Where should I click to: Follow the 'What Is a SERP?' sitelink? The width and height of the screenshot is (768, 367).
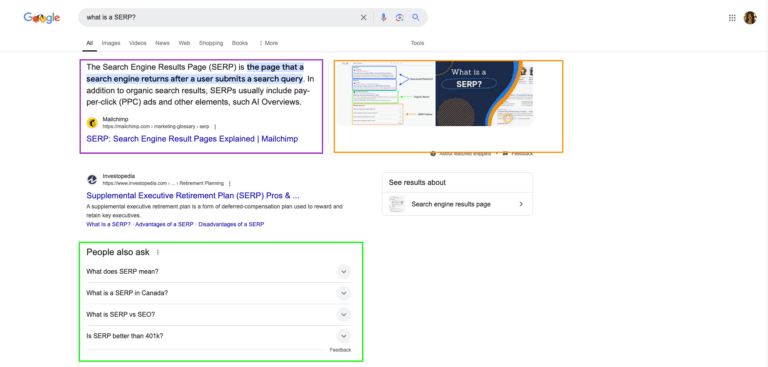(108, 224)
